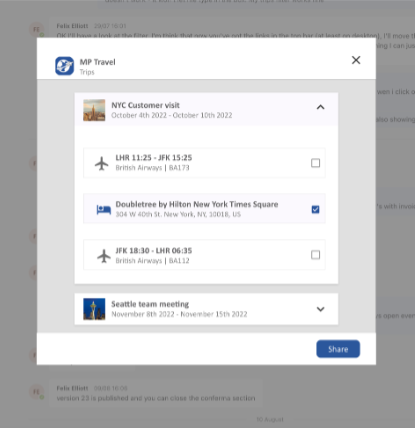Collapse the NYC Customer visit trip
The image size is (415, 428).
pyautogui.click(x=320, y=107)
